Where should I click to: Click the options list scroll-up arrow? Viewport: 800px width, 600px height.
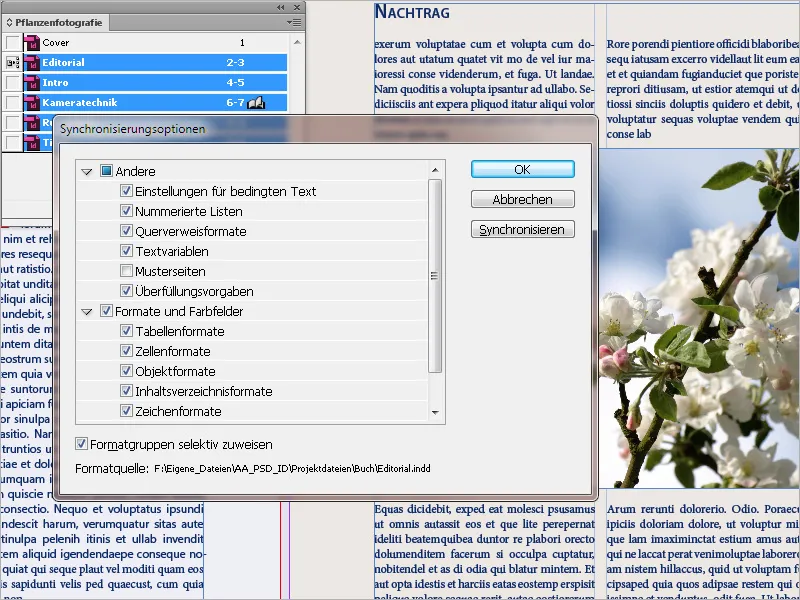point(435,170)
